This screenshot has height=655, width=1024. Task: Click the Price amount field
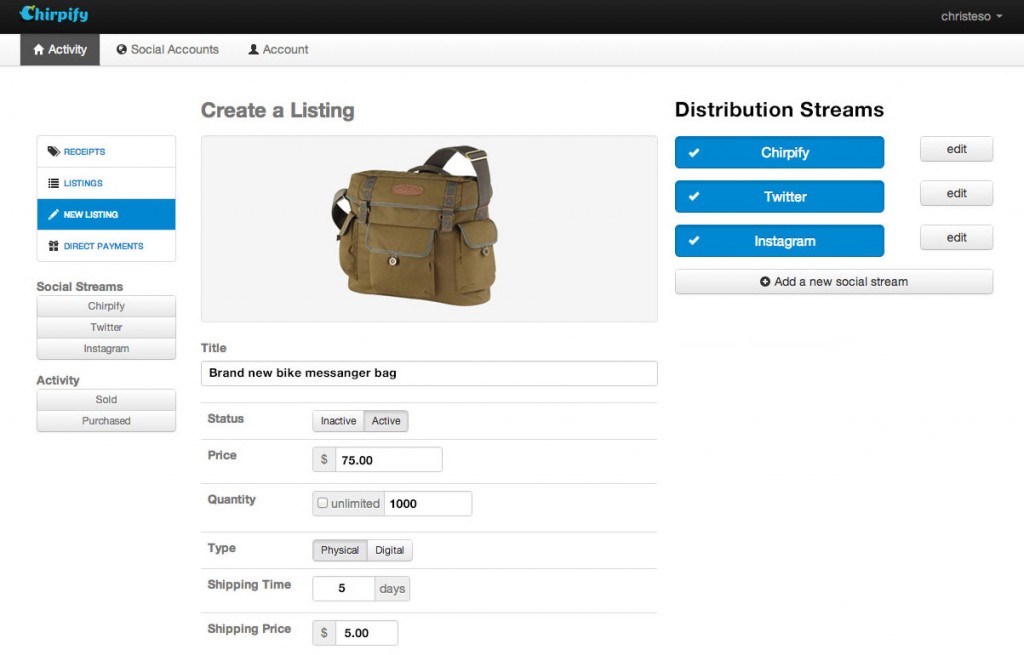tap(389, 460)
